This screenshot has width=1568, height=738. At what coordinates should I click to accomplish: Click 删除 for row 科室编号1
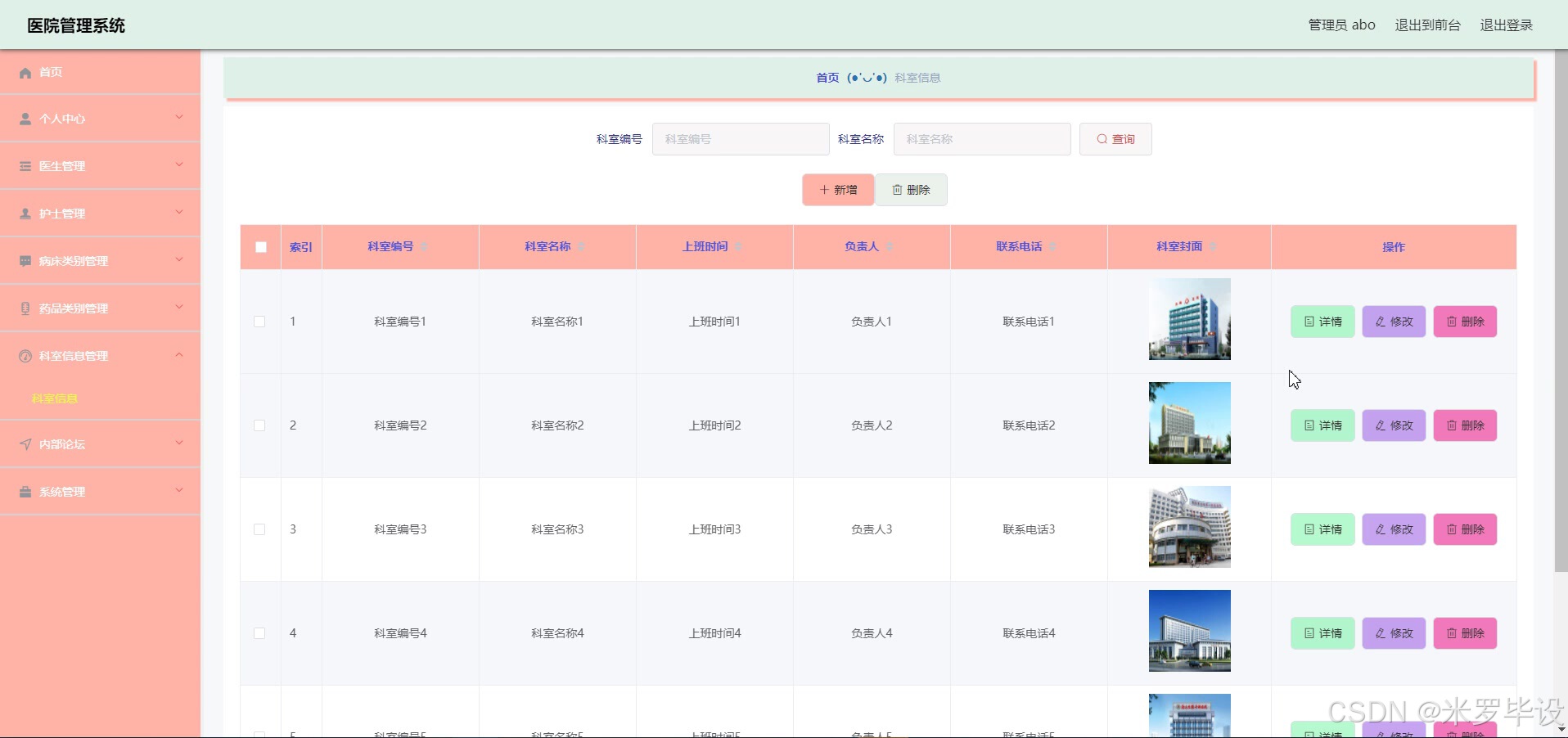pyautogui.click(x=1465, y=322)
